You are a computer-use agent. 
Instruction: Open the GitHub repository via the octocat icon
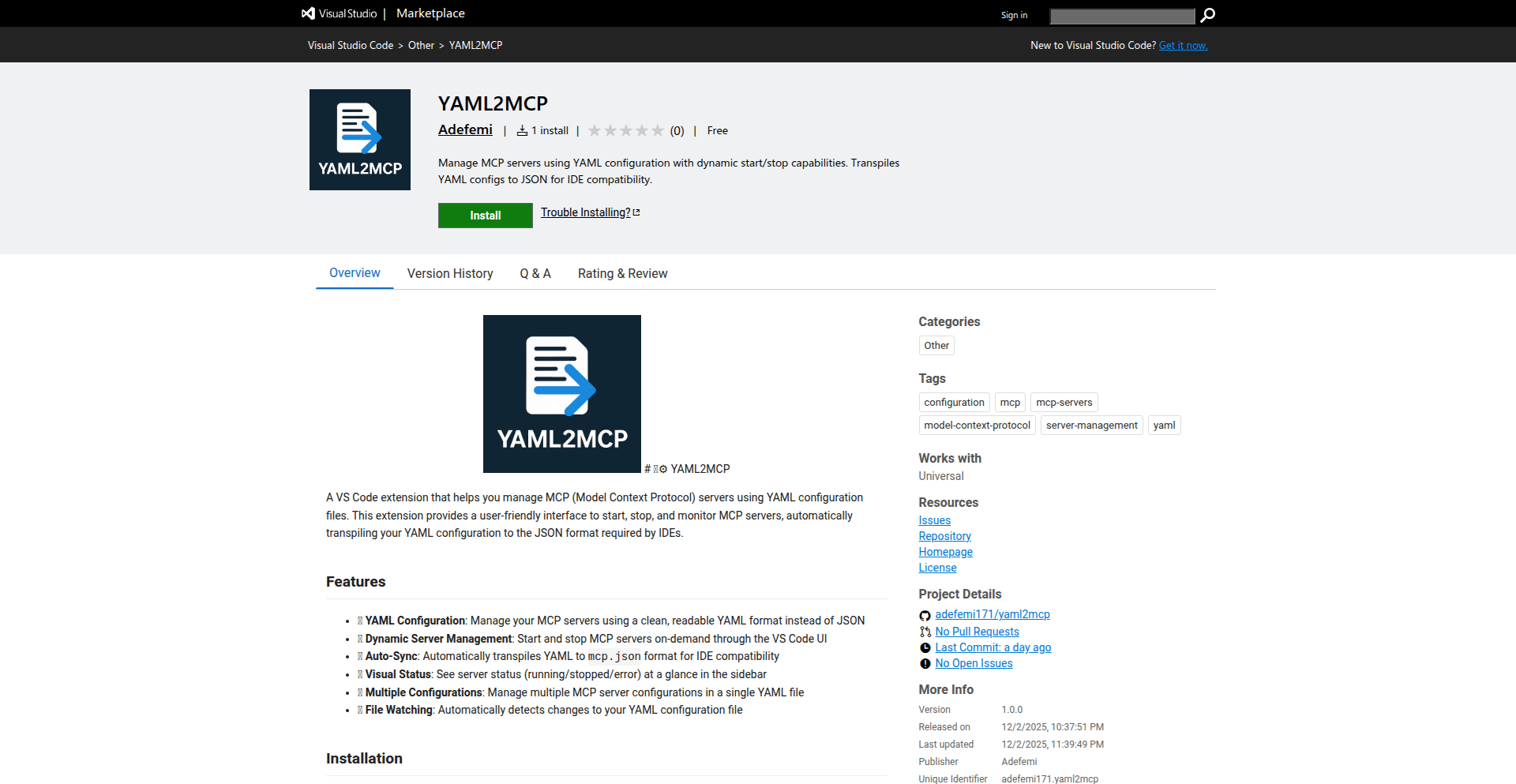[x=925, y=615]
